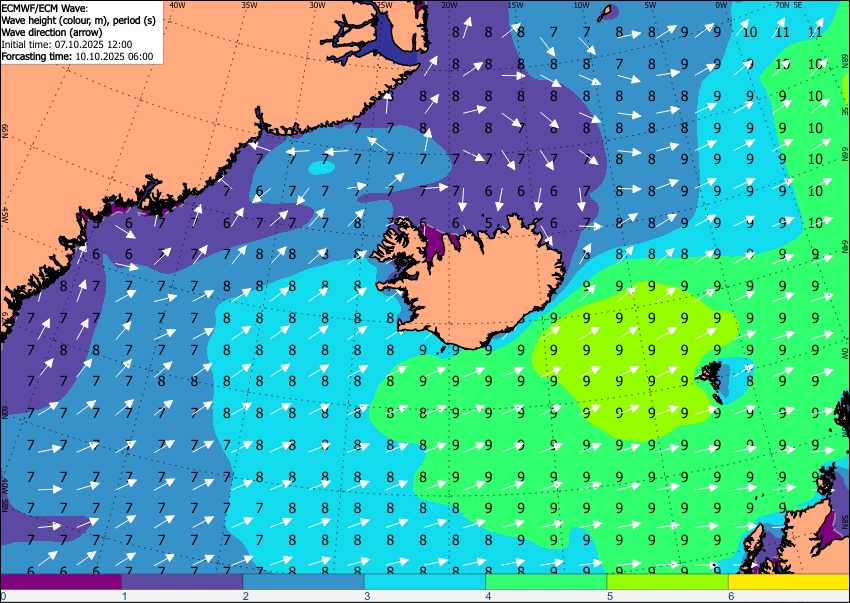Click the colour bar scale value '4'

click(x=488, y=596)
